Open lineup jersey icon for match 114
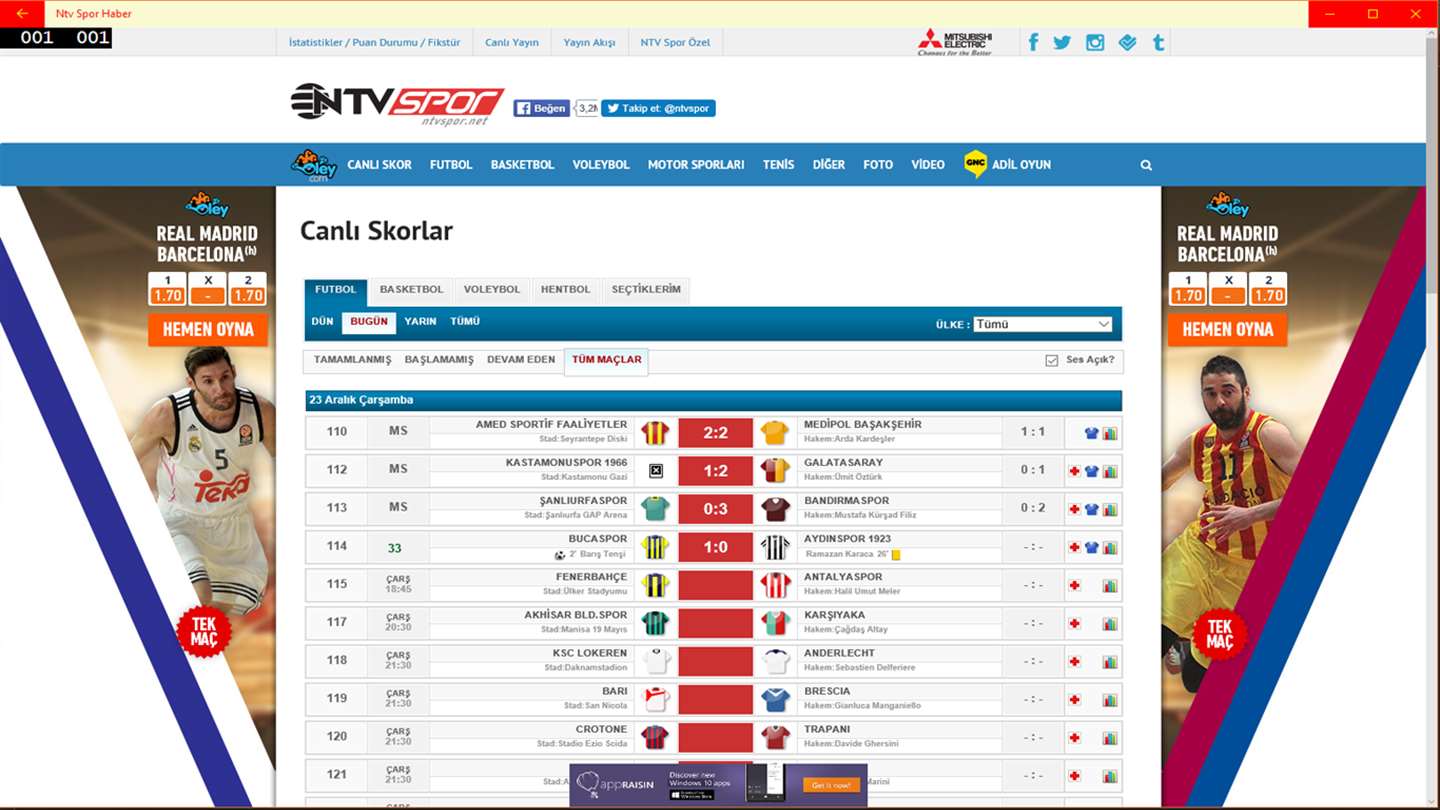 pos(1092,548)
